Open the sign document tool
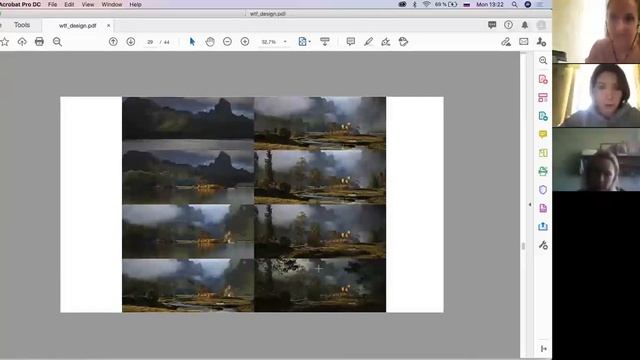640x360 pixels. click(386, 42)
